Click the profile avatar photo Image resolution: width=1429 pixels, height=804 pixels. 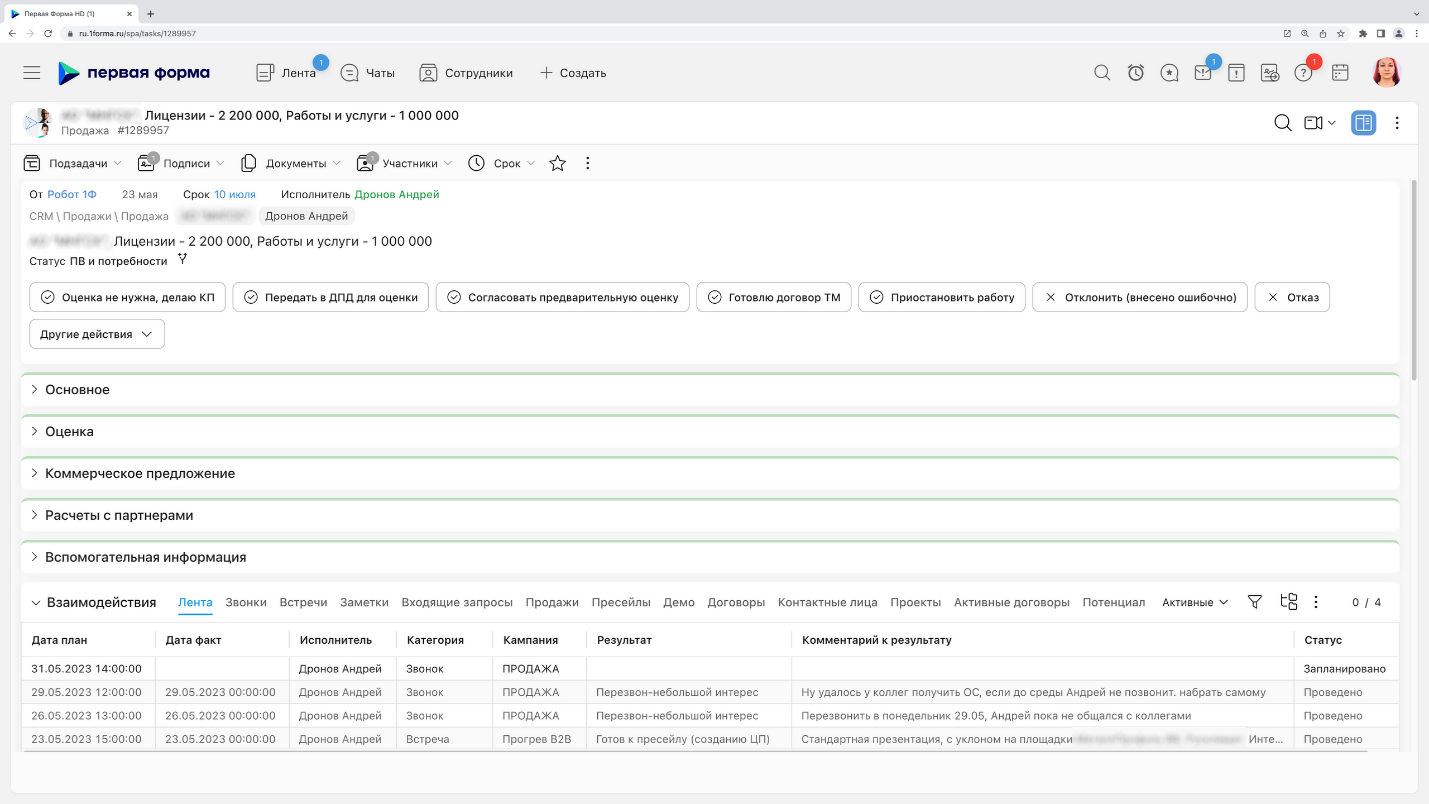click(1386, 72)
